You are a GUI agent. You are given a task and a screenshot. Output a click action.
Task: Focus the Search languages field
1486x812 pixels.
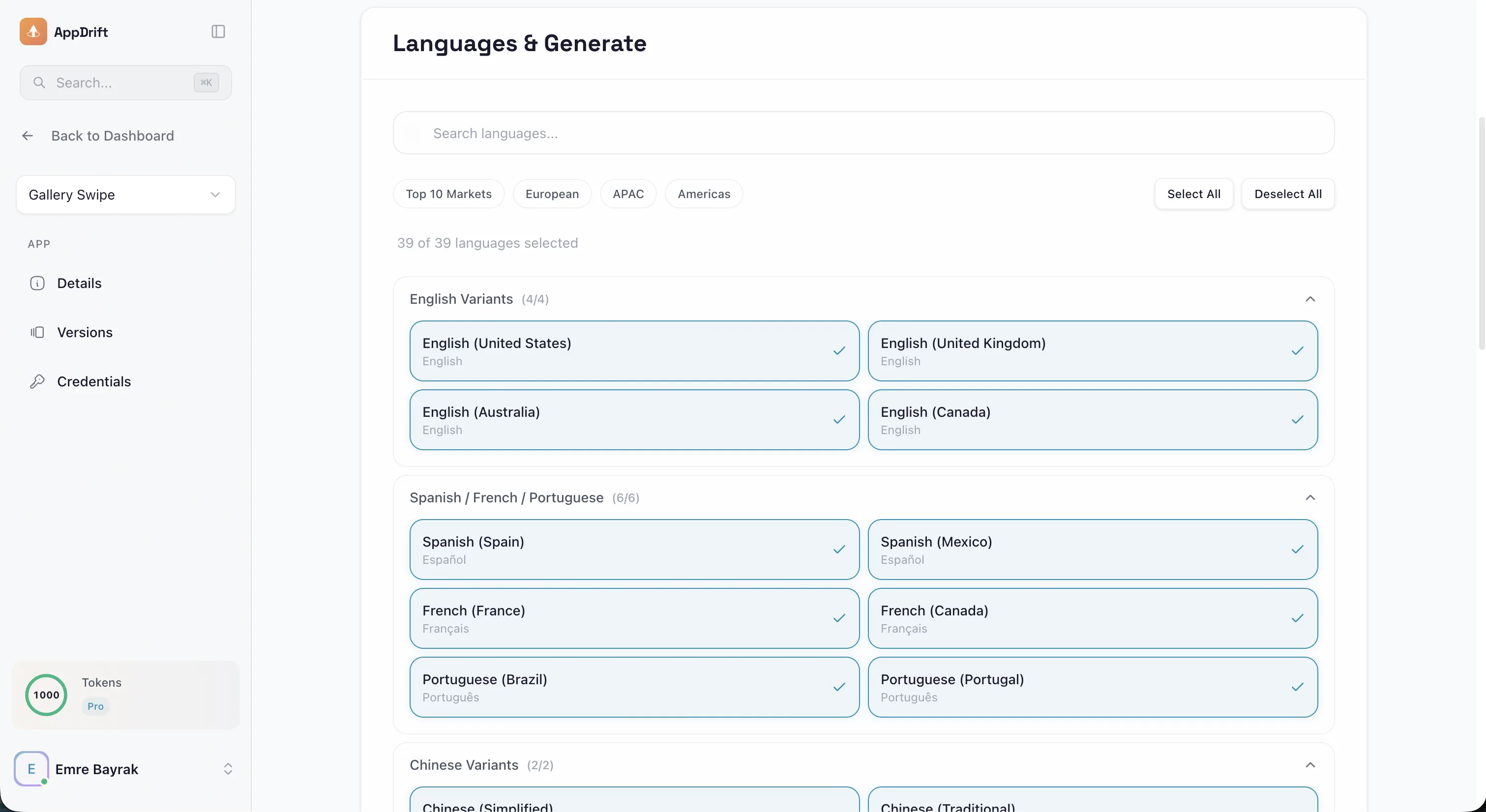tap(863, 133)
